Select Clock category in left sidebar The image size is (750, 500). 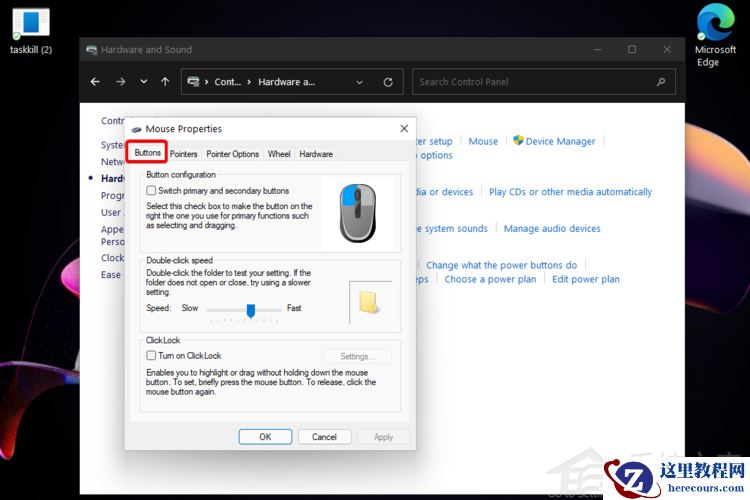coord(112,258)
